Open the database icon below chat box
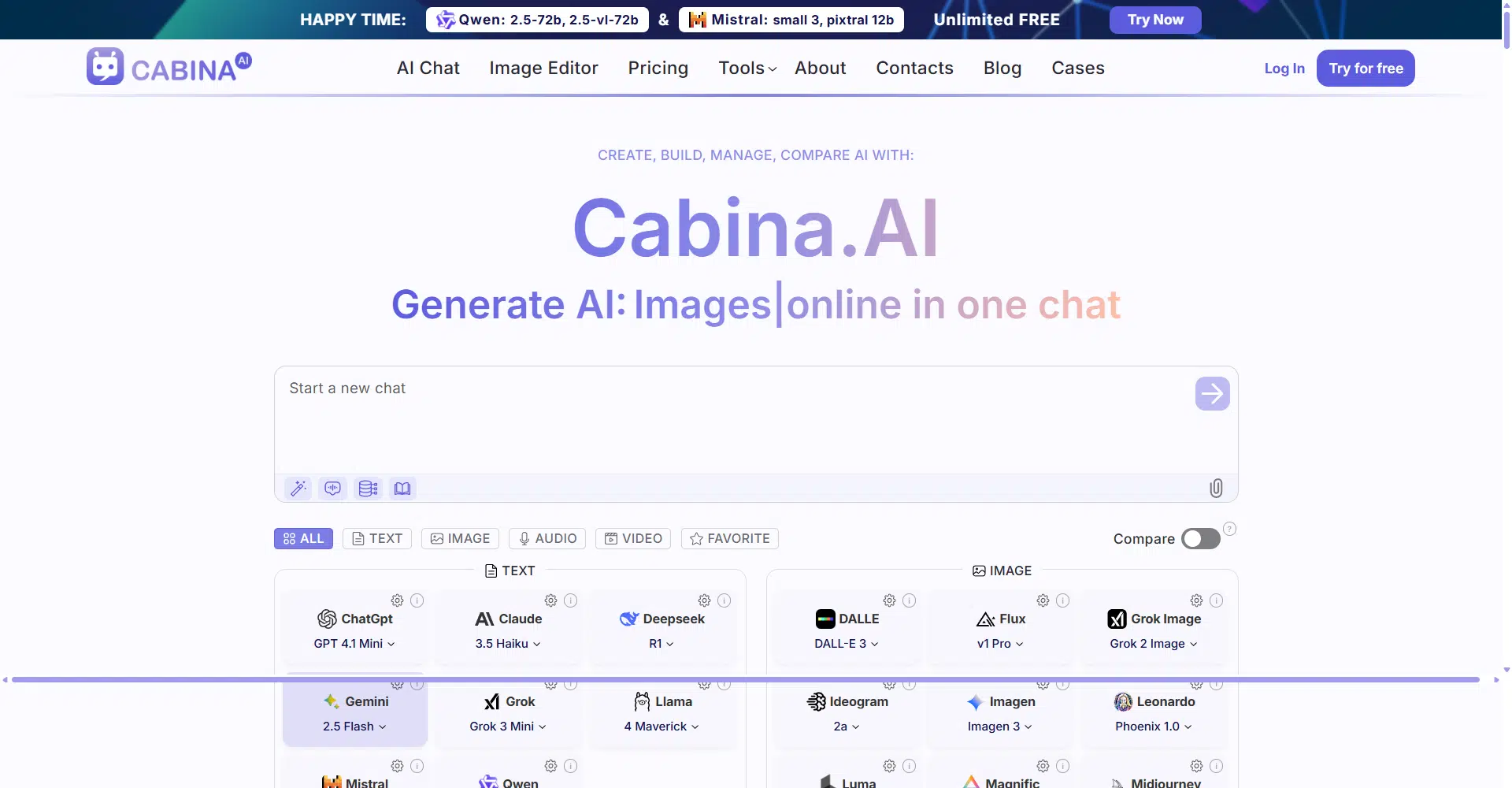This screenshot has width=1512, height=788. [368, 489]
